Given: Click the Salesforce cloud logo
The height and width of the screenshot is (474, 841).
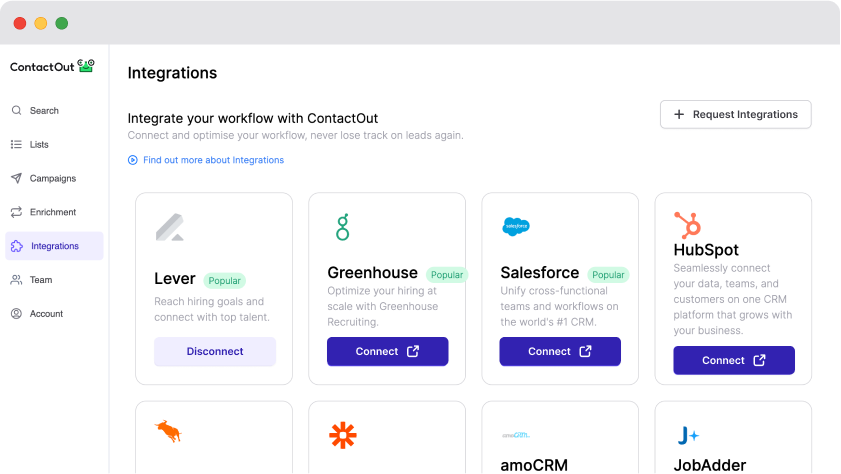Looking at the screenshot, I should point(515,227).
